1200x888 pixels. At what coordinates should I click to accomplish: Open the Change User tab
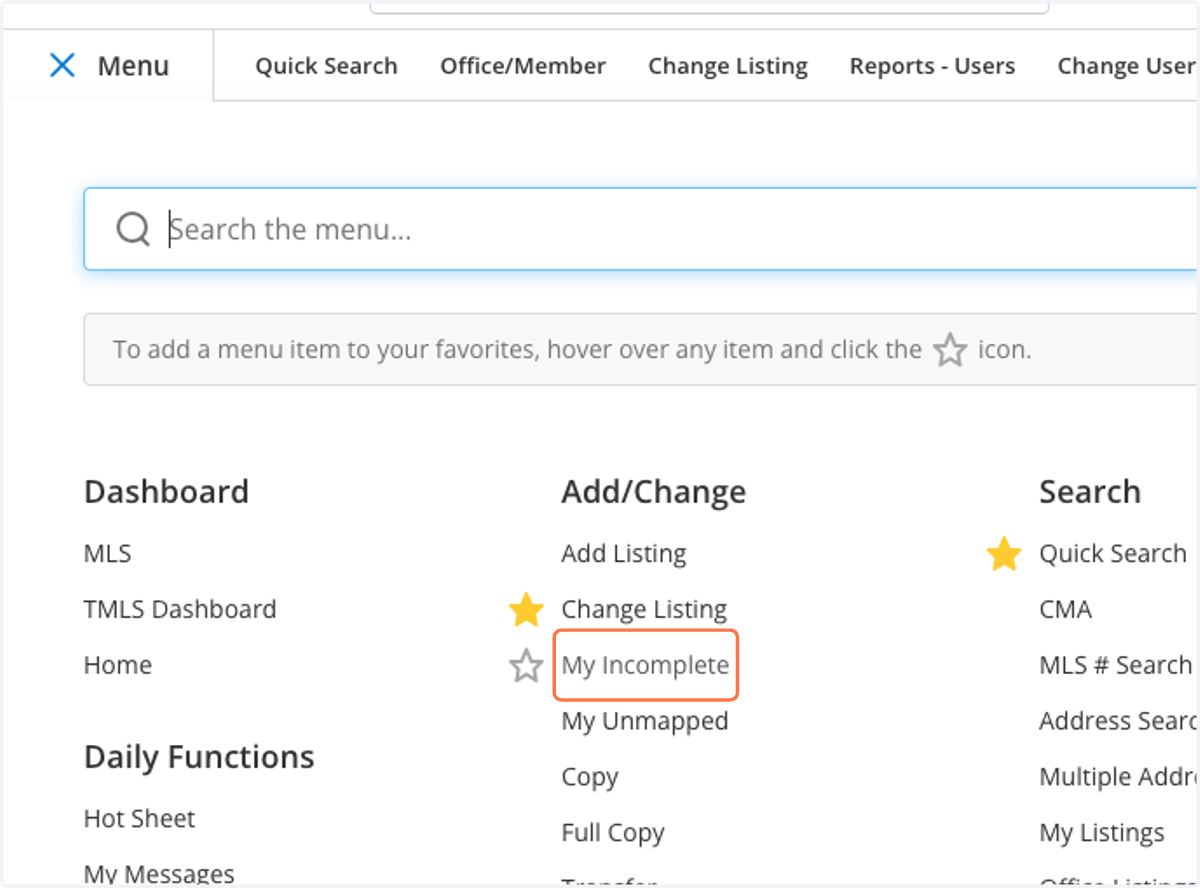pyautogui.click(x=1127, y=66)
